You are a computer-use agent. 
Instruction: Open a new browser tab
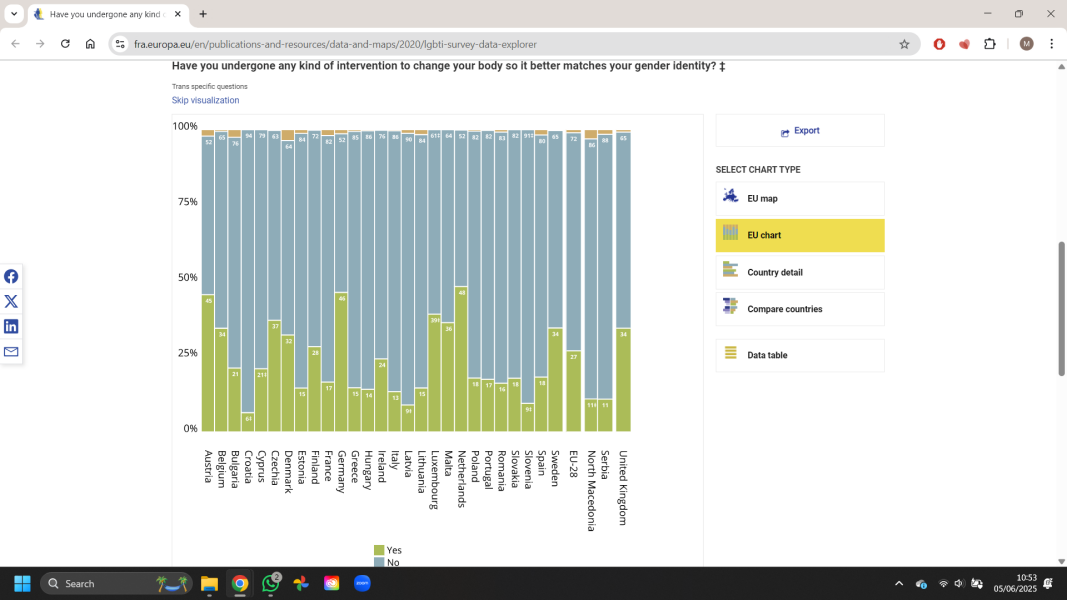[x=203, y=14]
